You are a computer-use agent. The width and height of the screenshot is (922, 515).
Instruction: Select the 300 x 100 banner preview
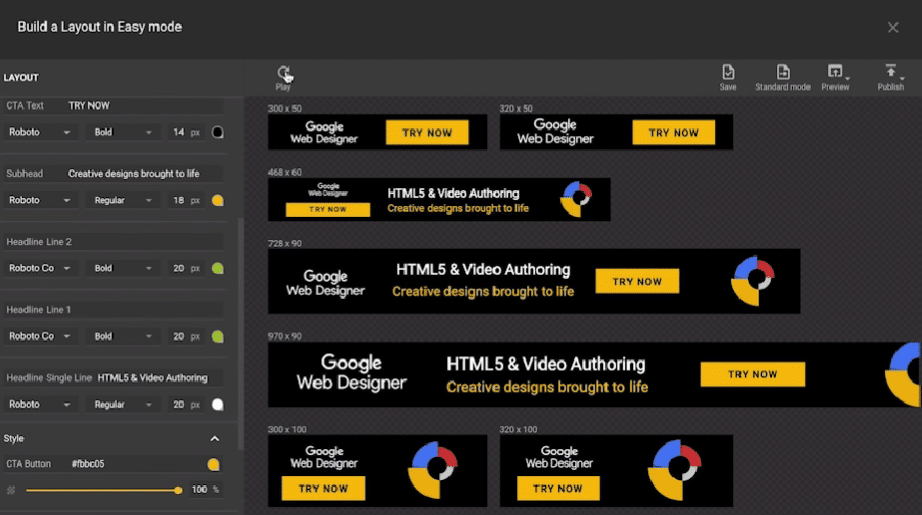point(378,470)
